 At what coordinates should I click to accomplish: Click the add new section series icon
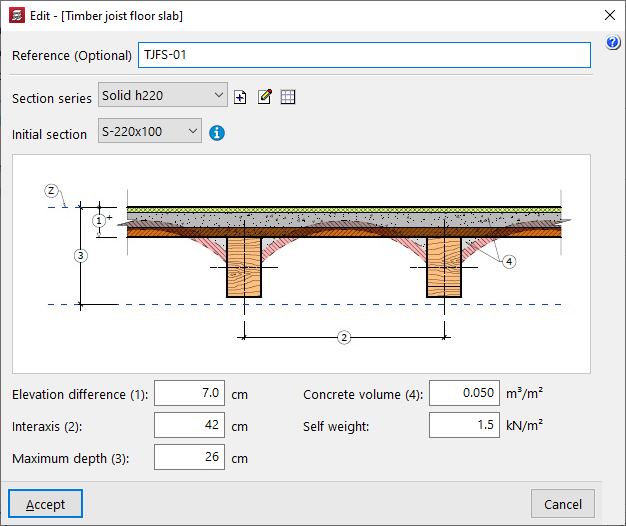[x=240, y=97]
